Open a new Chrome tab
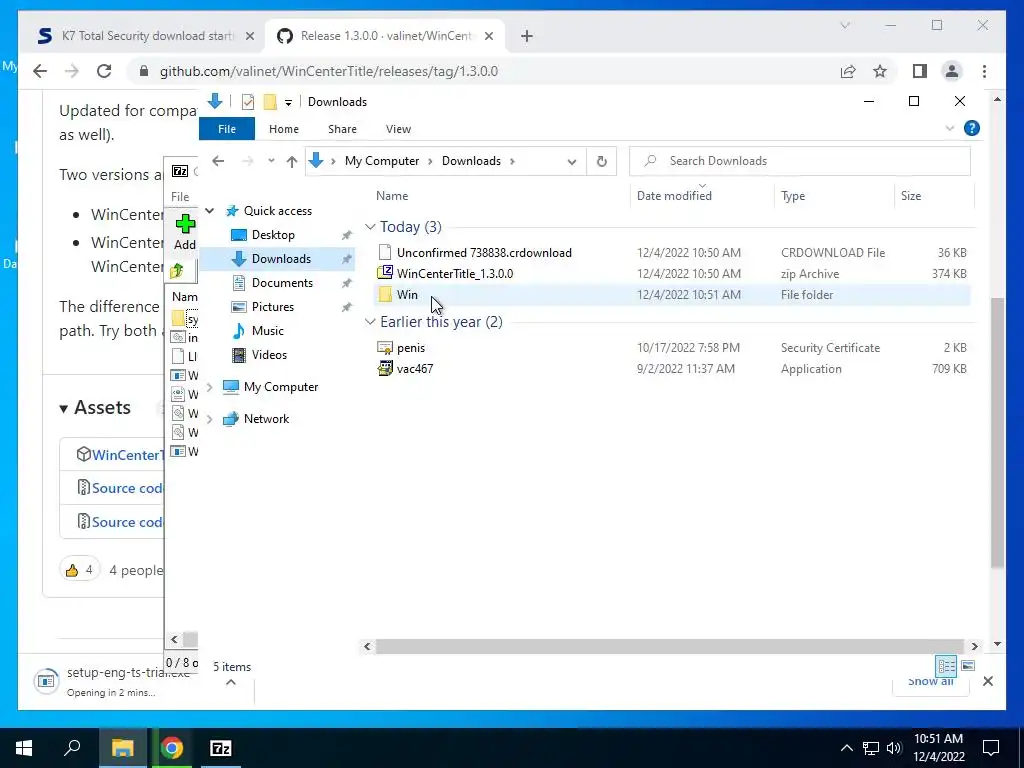This screenshot has height=768, width=1024. 527,37
